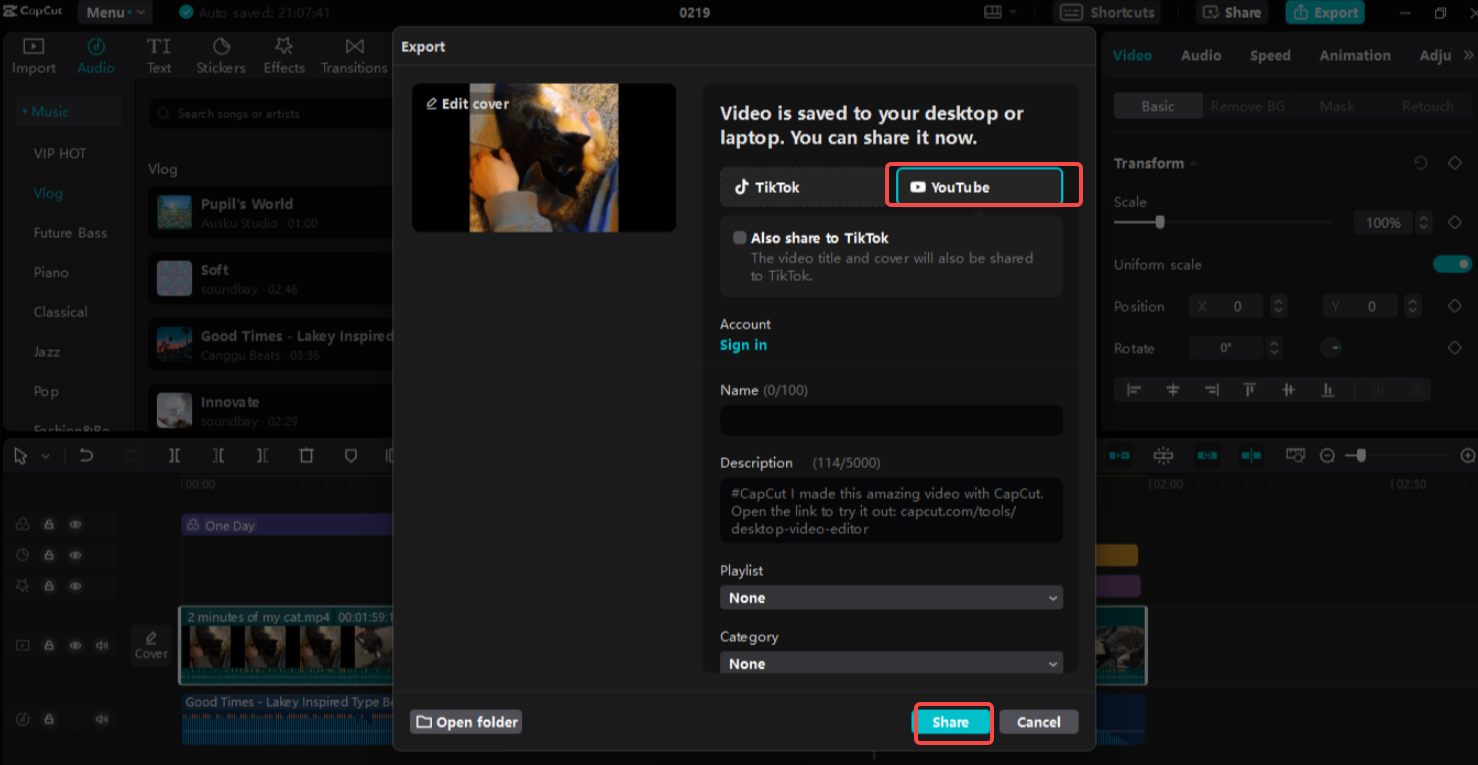The image size is (1478, 765).
Task: Click the trash Delete icon in timeline toolbar
Action: [x=306, y=456]
